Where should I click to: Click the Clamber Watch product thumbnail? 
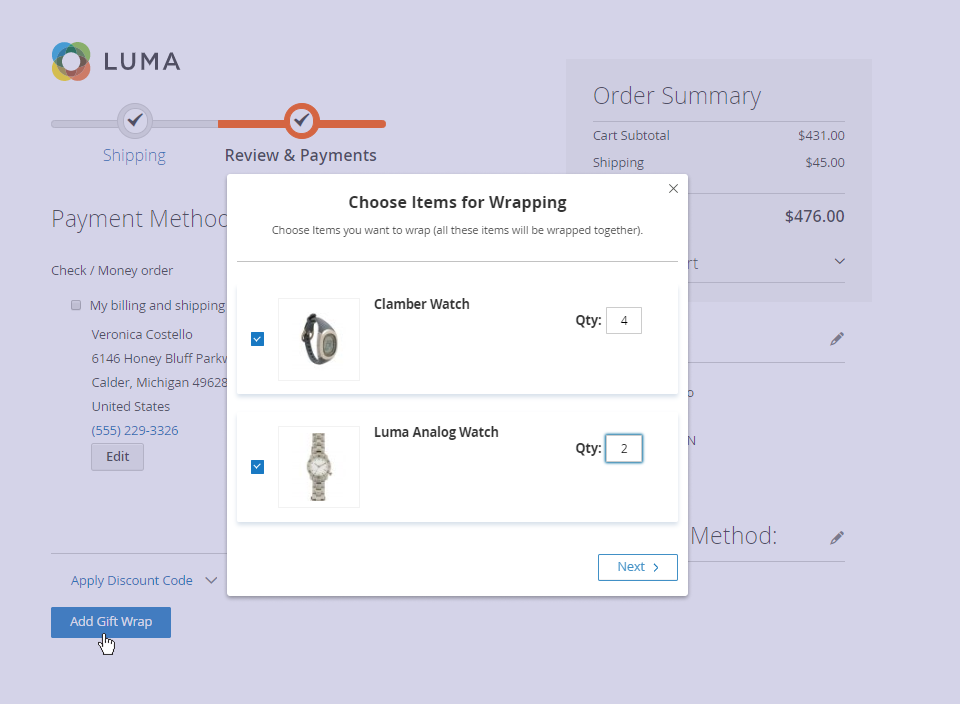(319, 339)
